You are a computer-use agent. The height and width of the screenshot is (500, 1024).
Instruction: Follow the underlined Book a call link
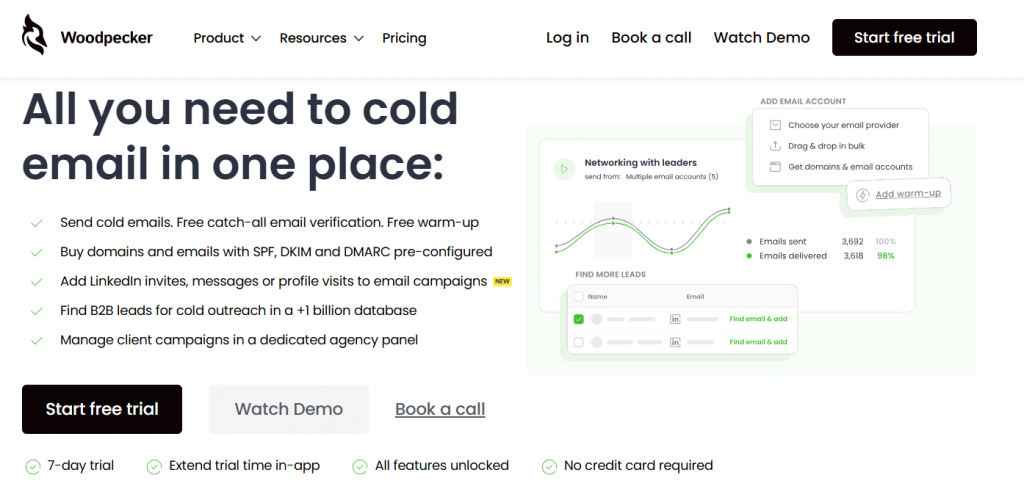tap(440, 409)
